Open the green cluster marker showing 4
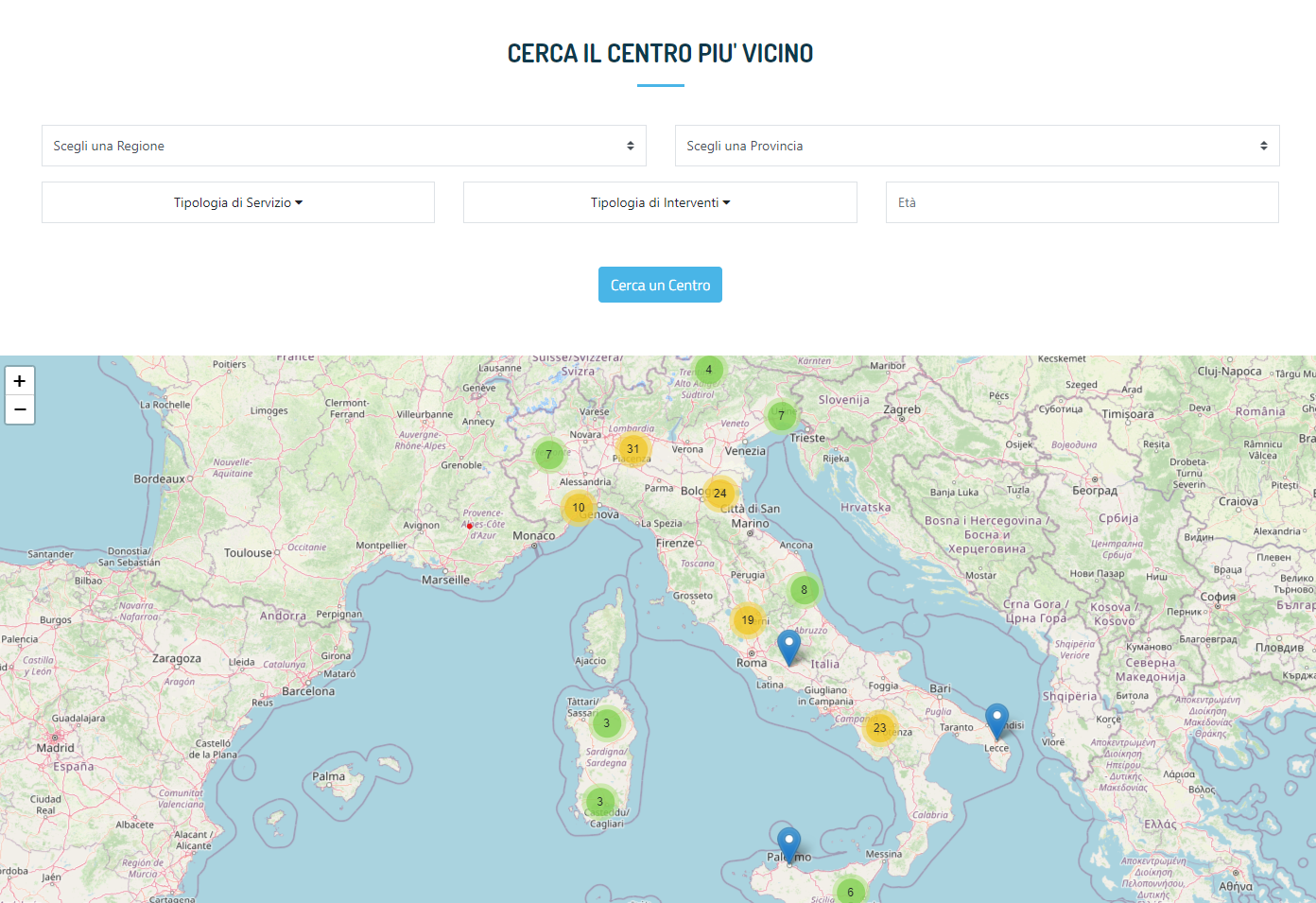 click(709, 370)
